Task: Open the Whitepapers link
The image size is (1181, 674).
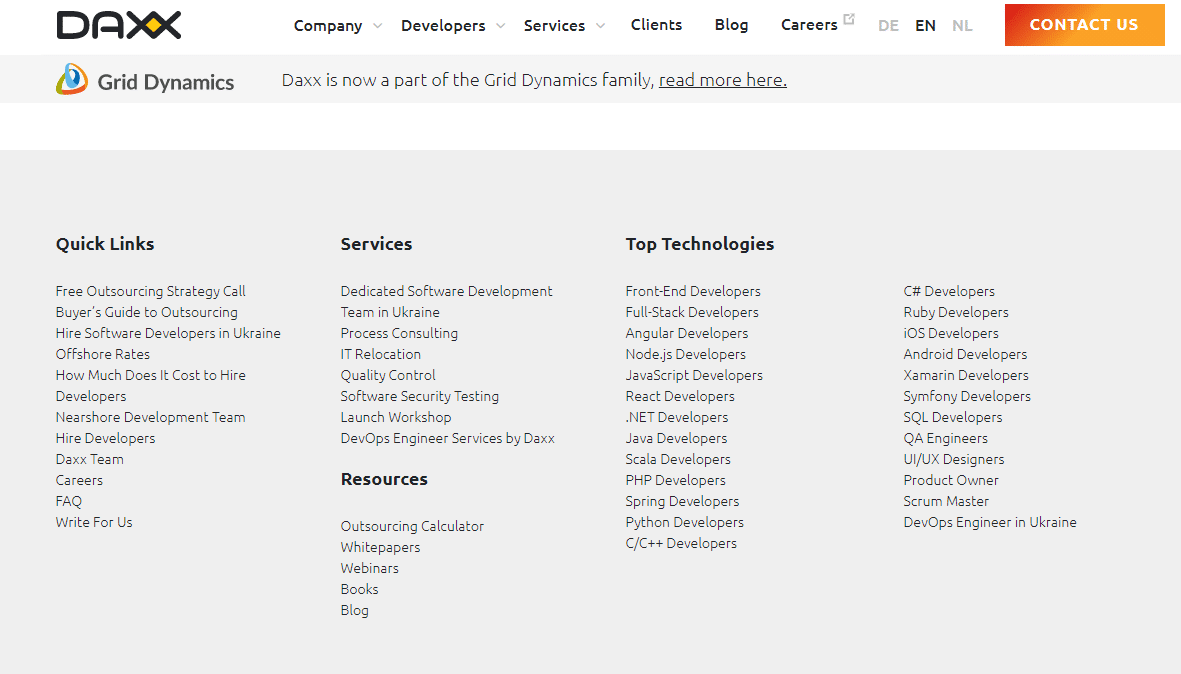Action: [x=380, y=547]
